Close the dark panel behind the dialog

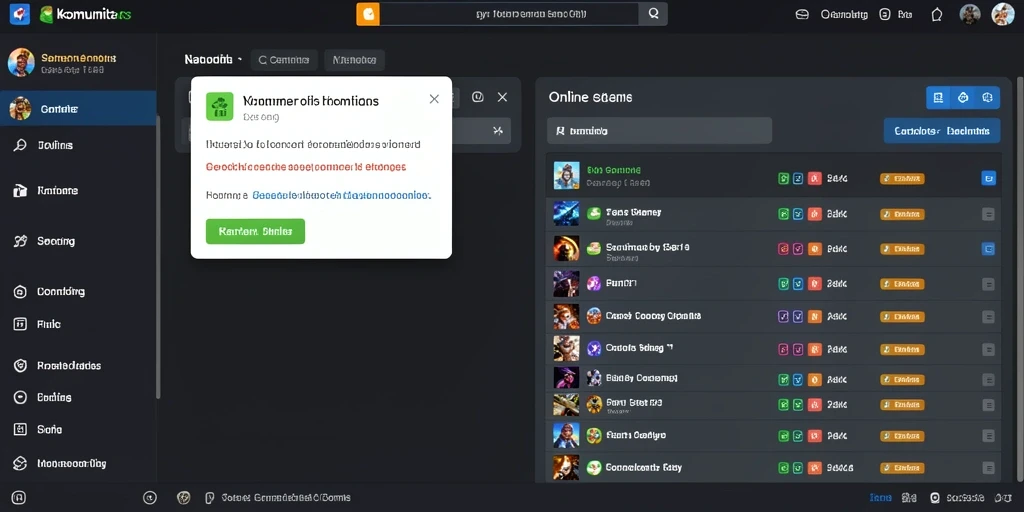[502, 97]
